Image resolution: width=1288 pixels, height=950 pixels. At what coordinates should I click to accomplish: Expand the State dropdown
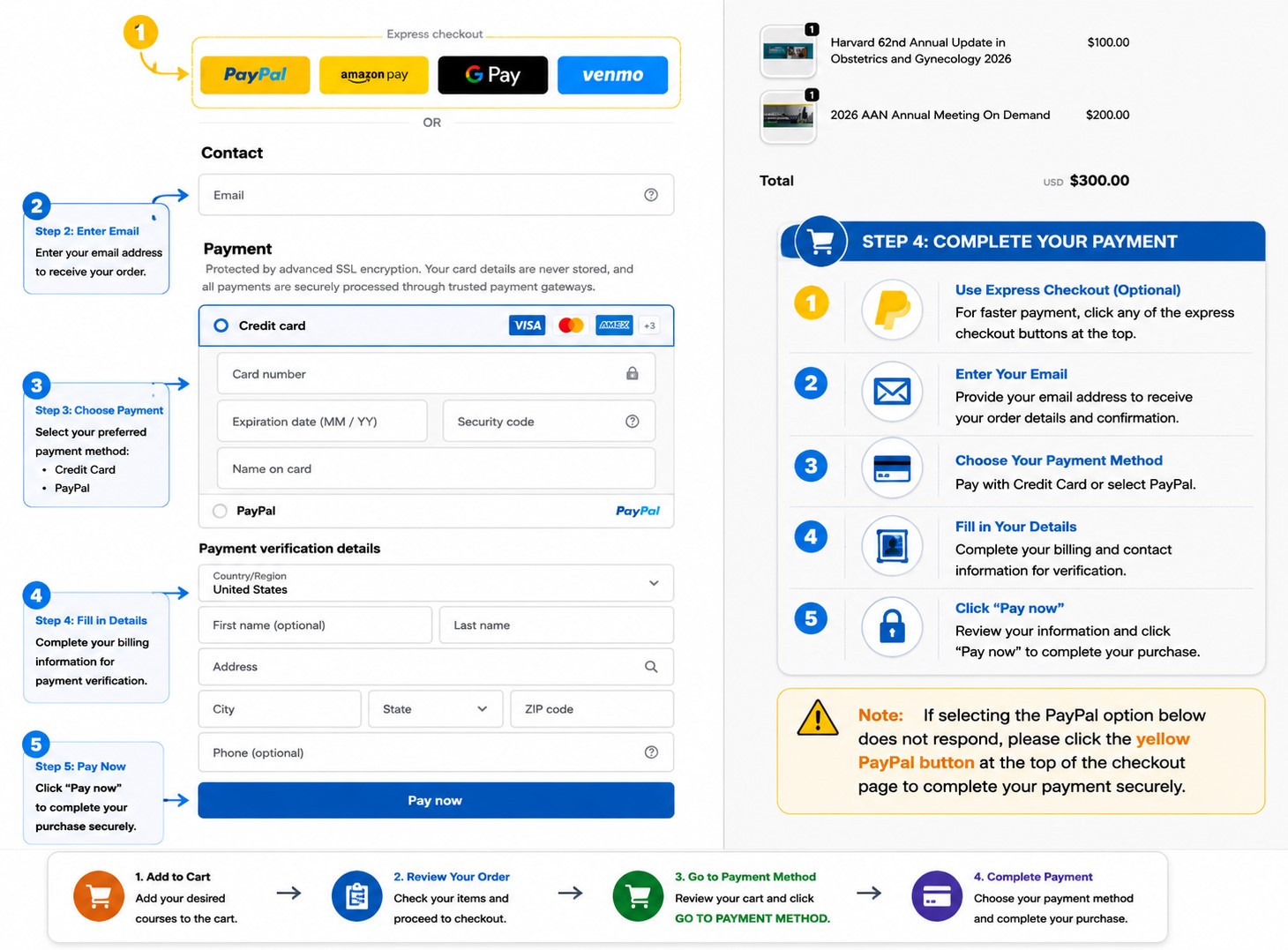click(x=436, y=709)
